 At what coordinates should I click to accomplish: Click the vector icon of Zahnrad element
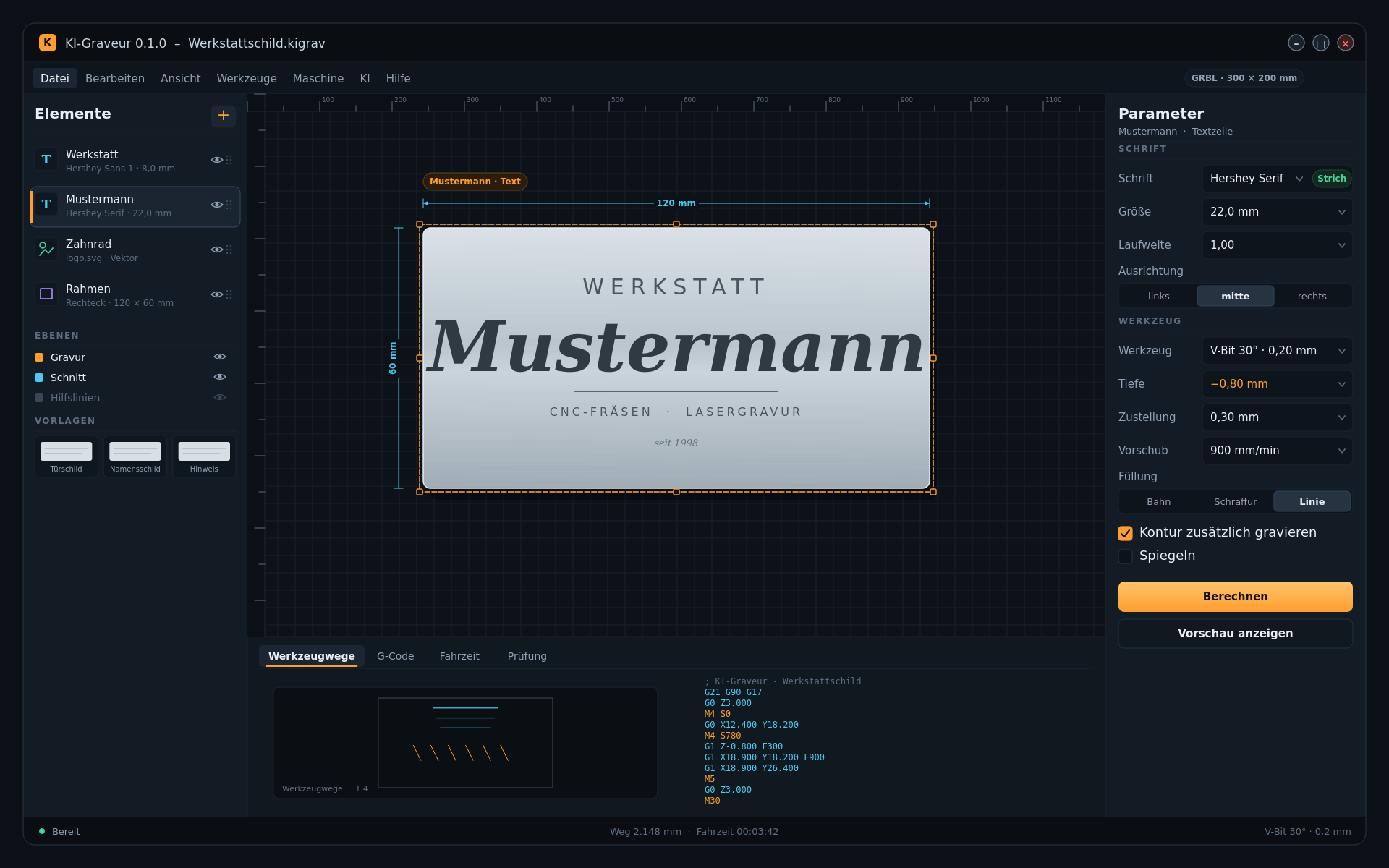(x=46, y=250)
